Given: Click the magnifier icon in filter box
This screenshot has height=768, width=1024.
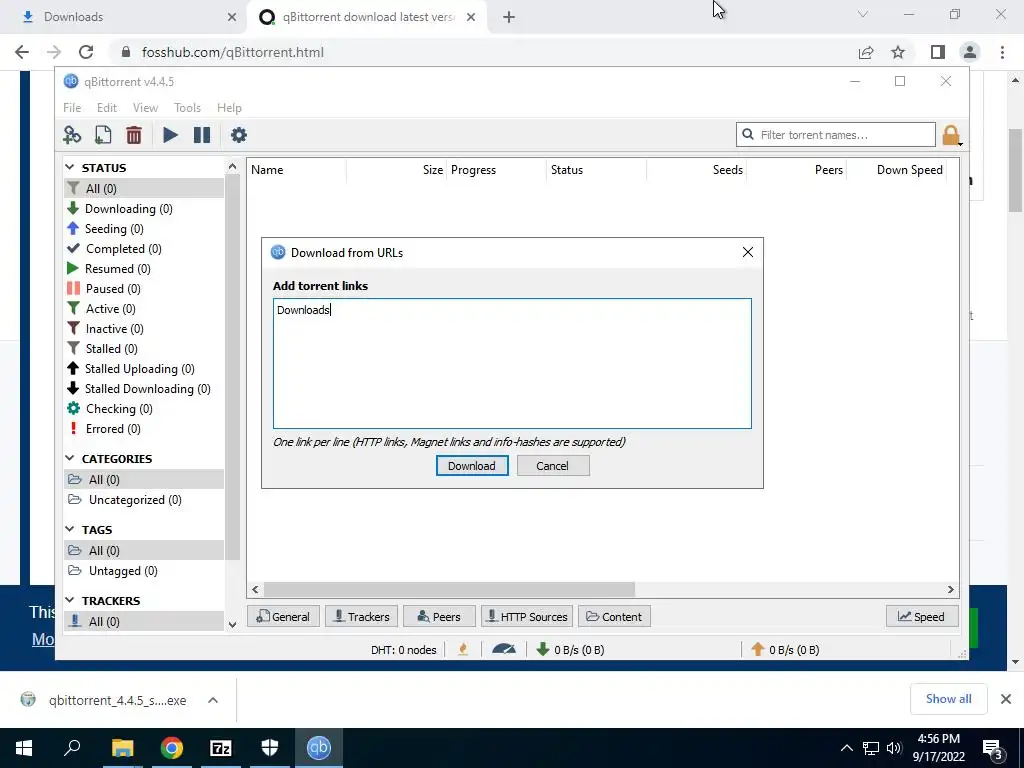Looking at the screenshot, I should (x=748, y=135).
